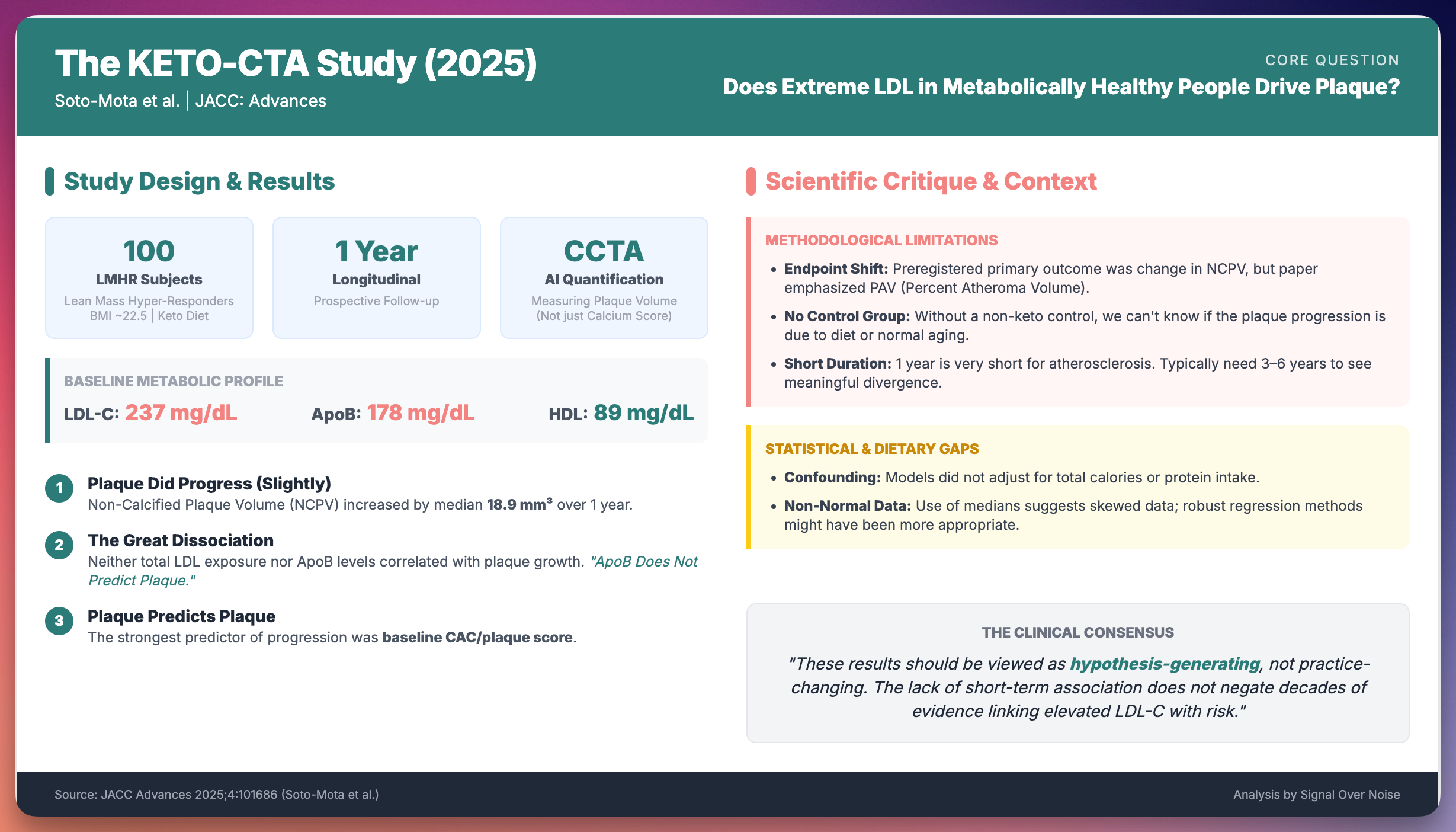This screenshot has height=832, width=1456.
Task: Click the JACC Advances source citation in footer
Action: pyautogui.click(x=217, y=795)
